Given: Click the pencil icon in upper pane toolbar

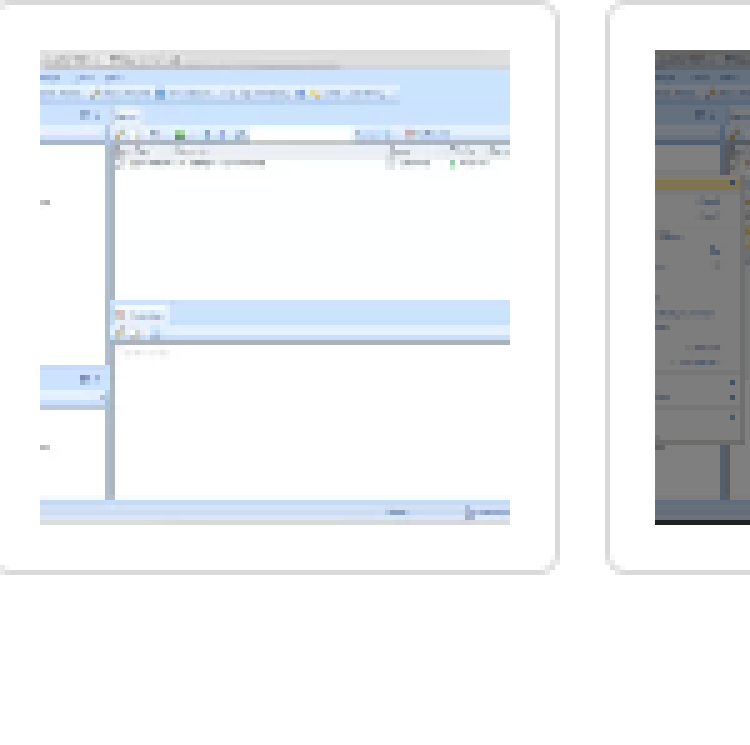Looking at the screenshot, I should click(x=119, y=134).
